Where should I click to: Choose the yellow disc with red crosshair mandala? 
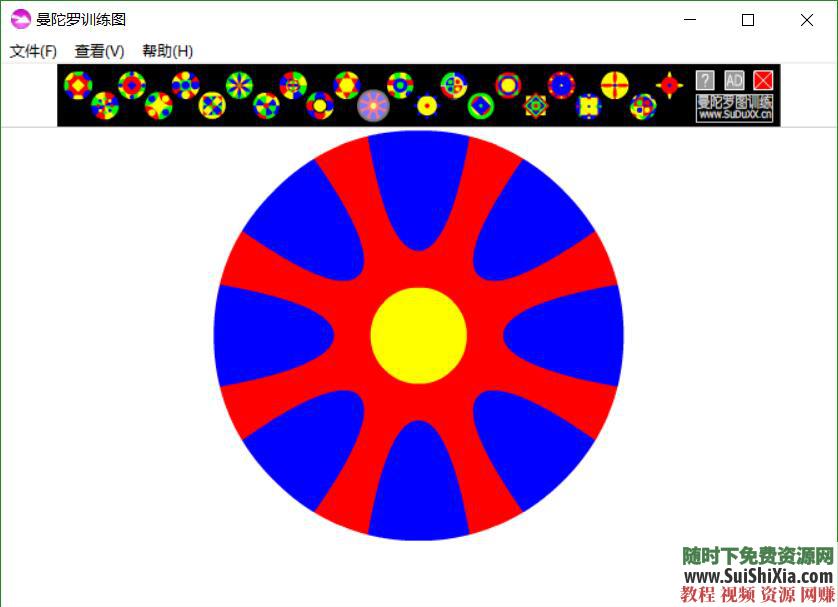pyautogui.click(x=615, y=85)
